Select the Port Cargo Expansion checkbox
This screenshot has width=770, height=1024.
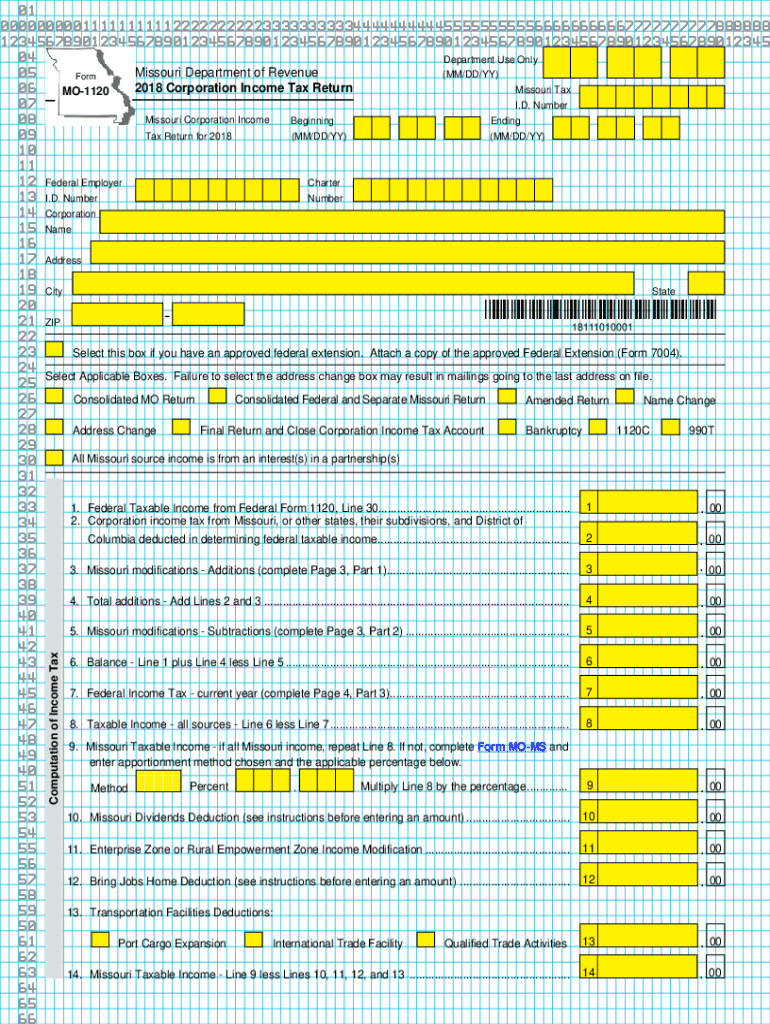pos(100,940)
